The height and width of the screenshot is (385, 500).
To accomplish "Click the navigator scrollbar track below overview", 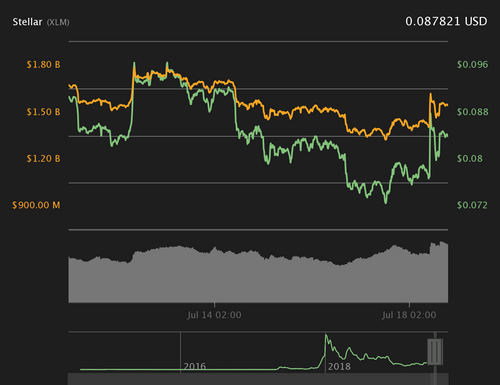I will (258, 379).
